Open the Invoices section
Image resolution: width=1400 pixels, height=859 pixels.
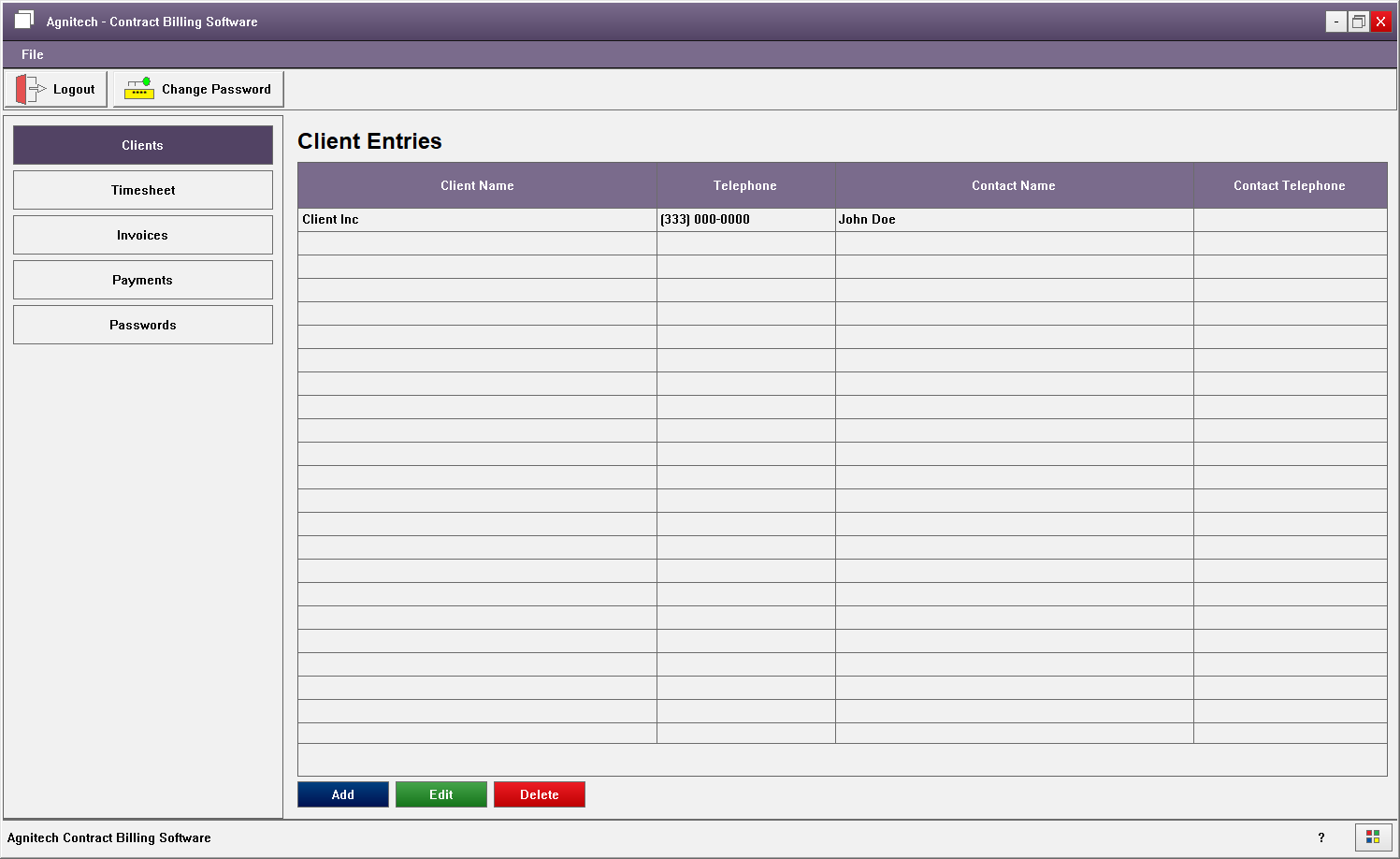(x=143, y=235)
